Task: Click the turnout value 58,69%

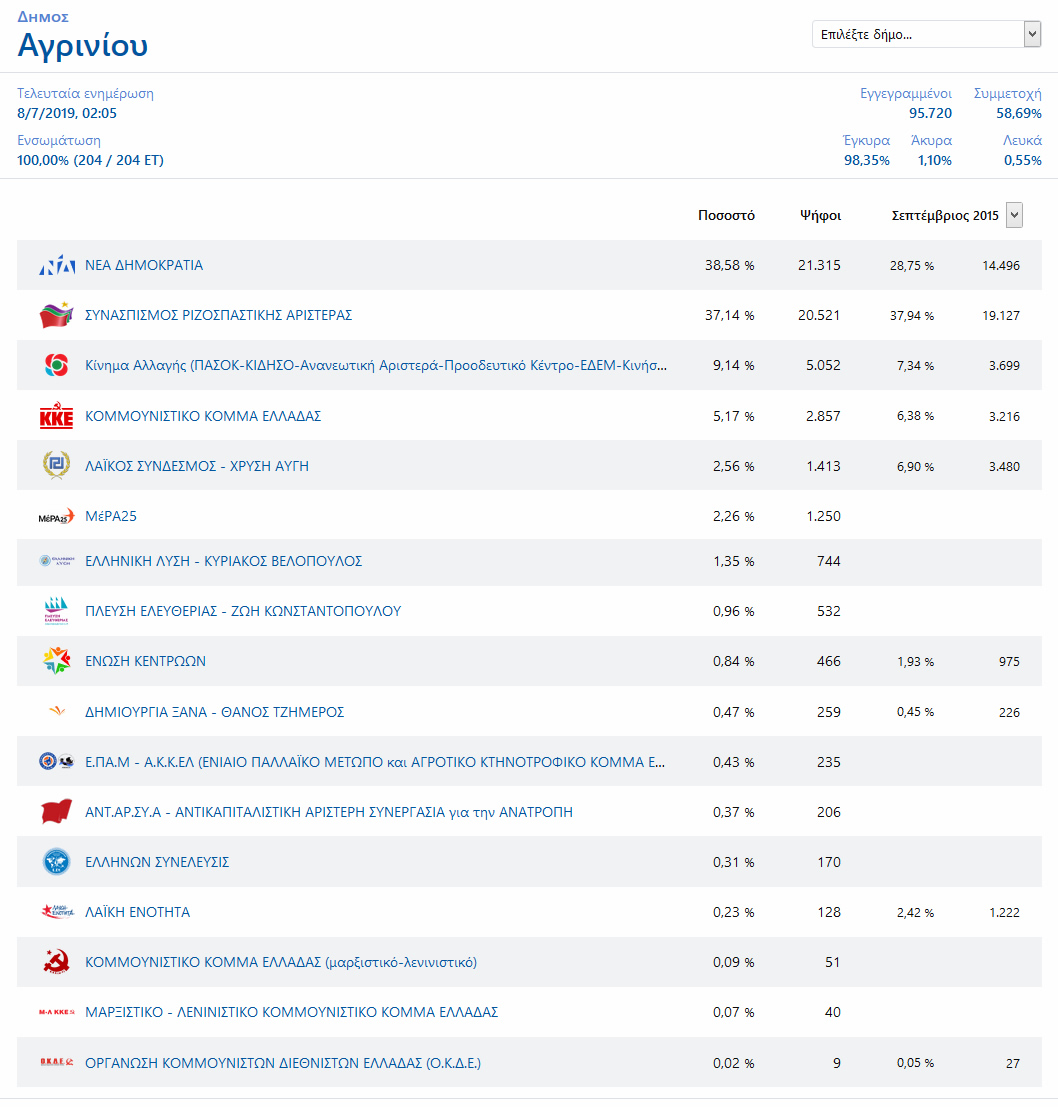Action: [x=1018, y=113]
